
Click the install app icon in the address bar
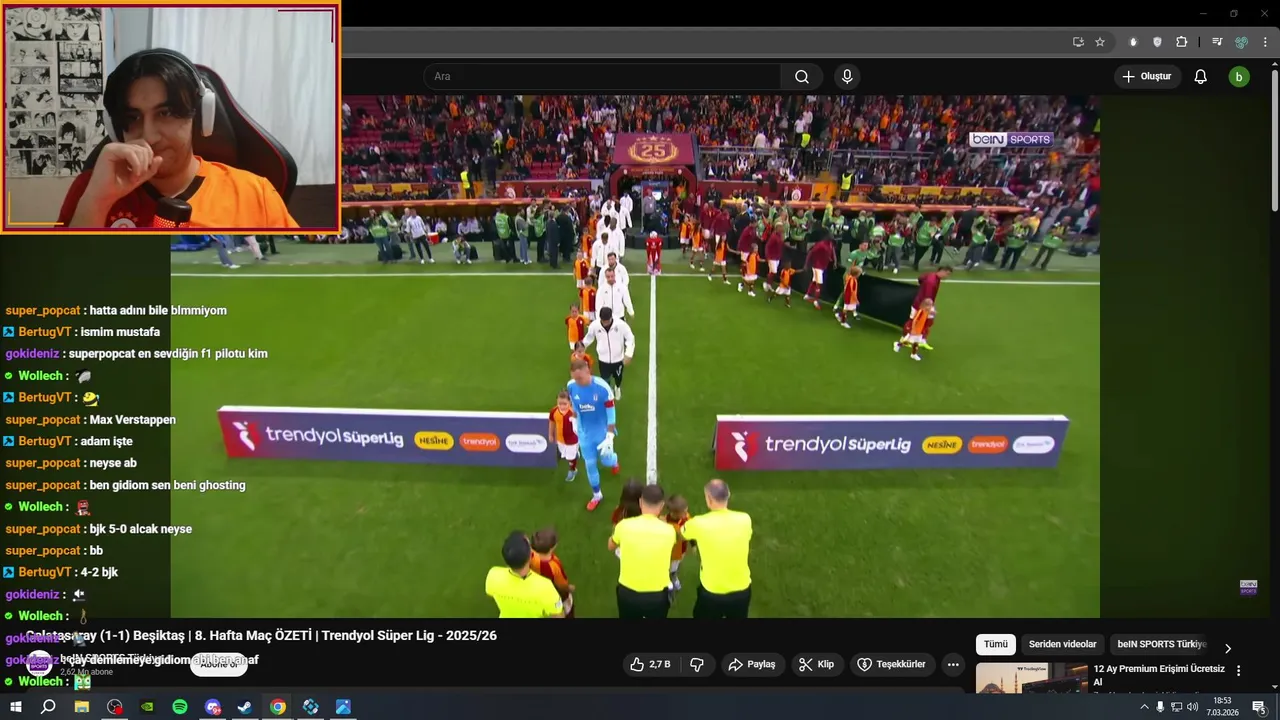click(x=1078, y=42)
